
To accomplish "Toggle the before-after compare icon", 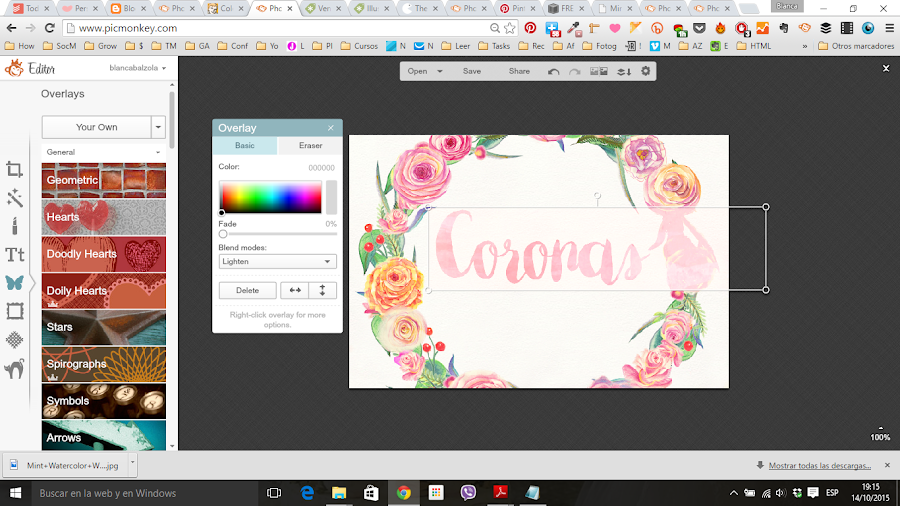I will (599, 72).
